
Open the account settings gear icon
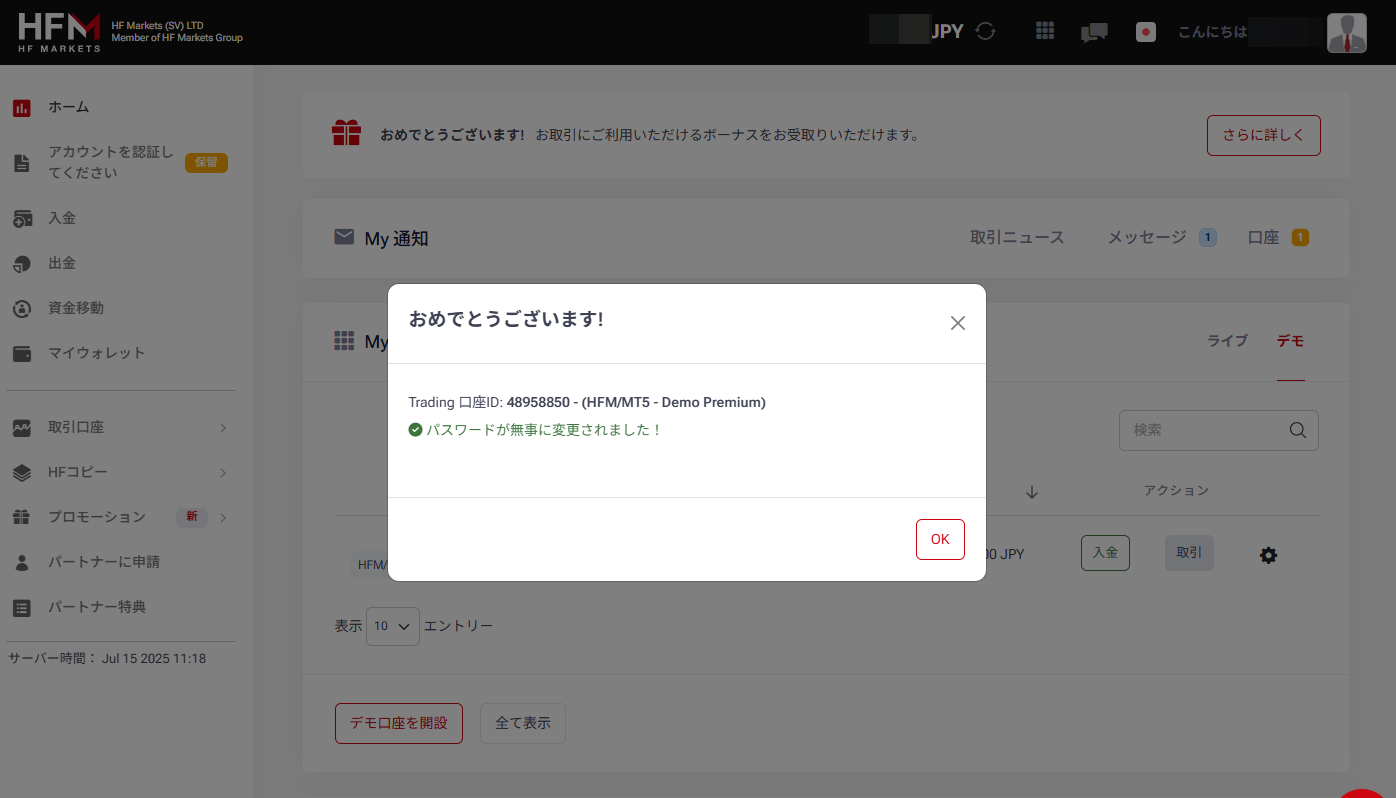(x=1268, y=555)
